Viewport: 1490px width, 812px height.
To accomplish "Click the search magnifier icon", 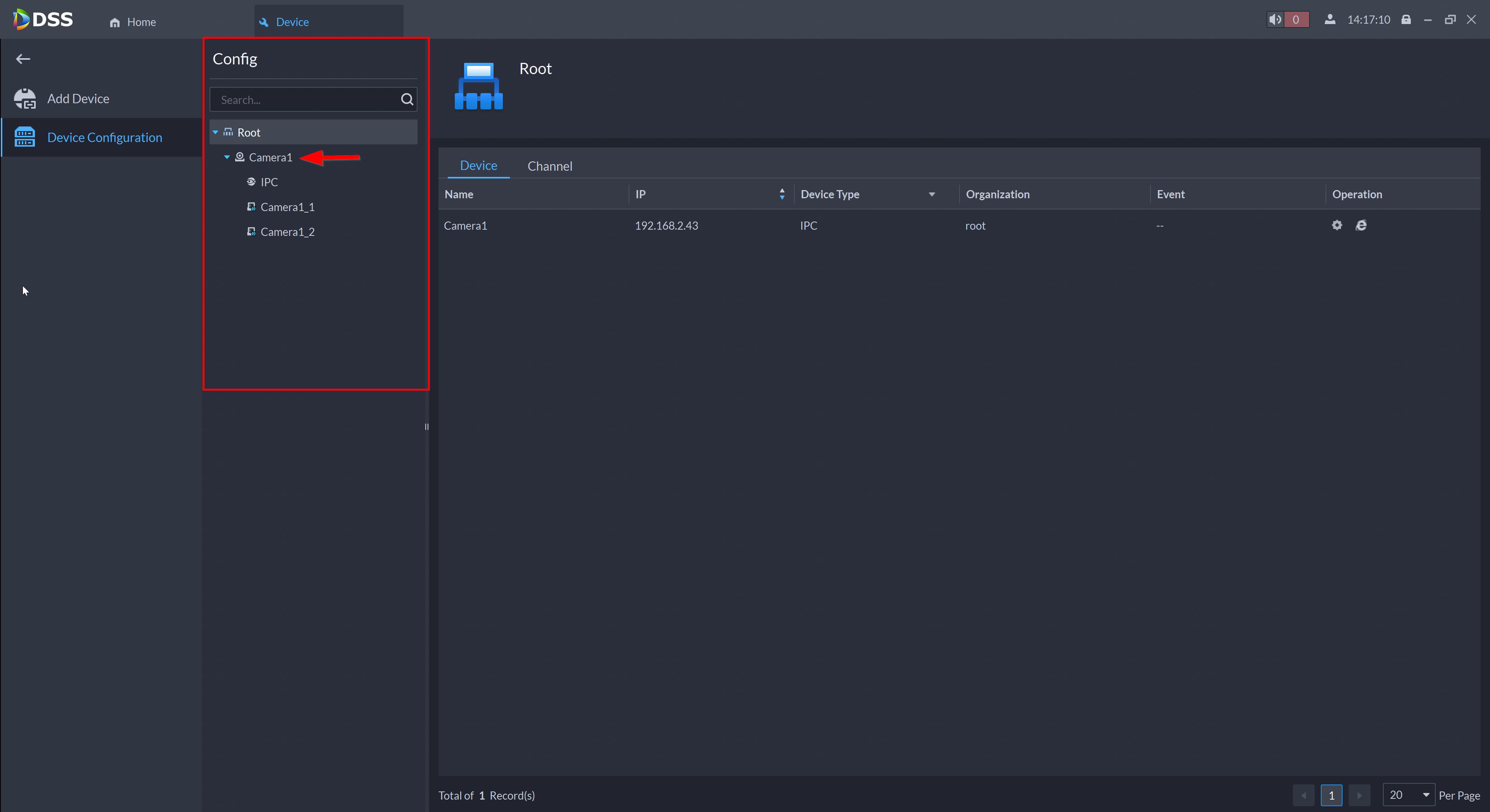I will pyautogui.click(x=407, y=99).
